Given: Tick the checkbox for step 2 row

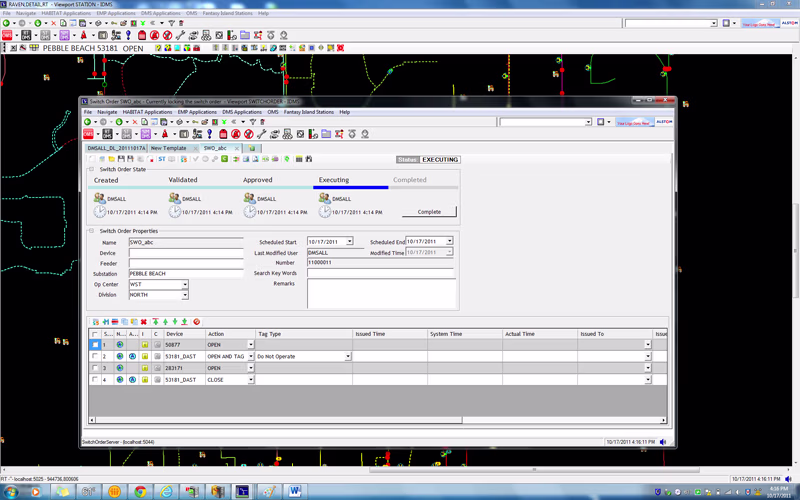Looking at the screenshot, I should [95, 356].
